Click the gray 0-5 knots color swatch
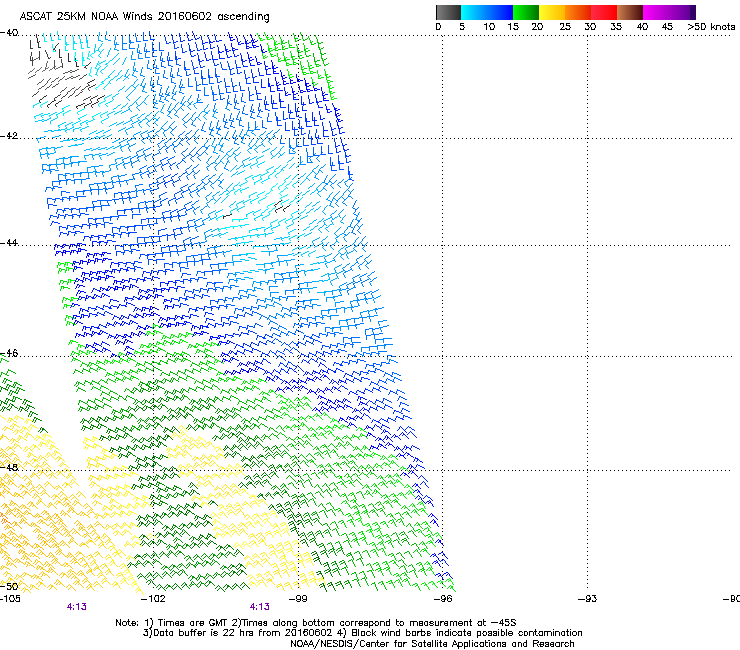 [448, 12]
